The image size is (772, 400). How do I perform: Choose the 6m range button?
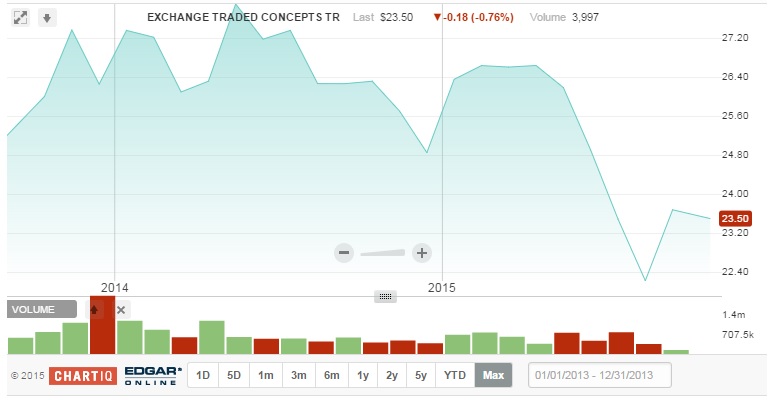331,376
